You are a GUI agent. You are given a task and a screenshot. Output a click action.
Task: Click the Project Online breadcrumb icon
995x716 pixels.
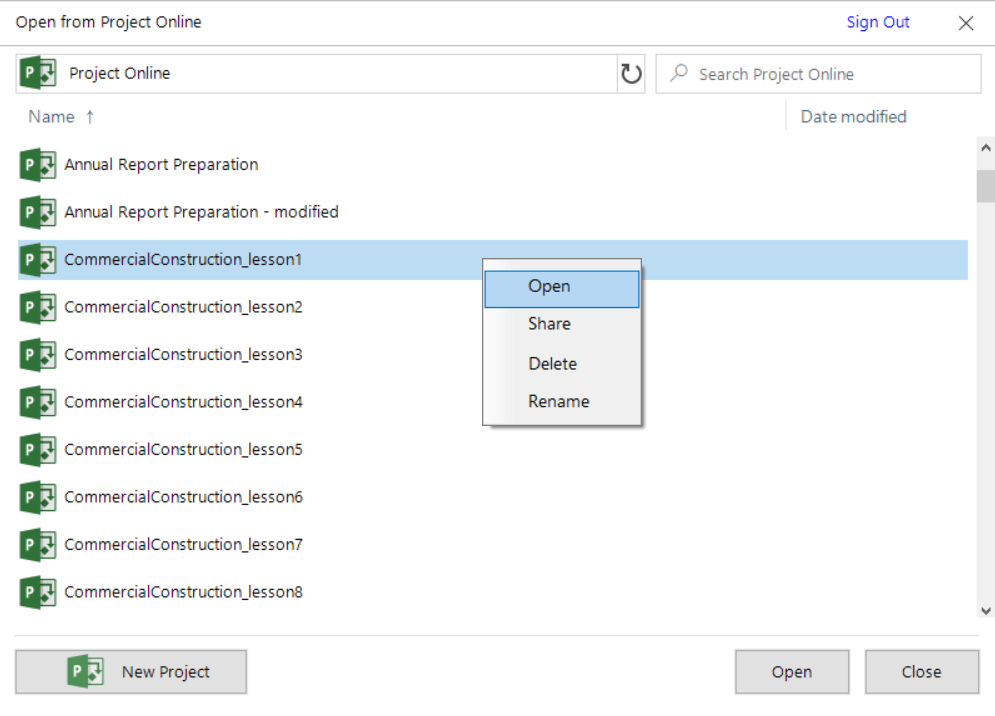[38, 72]
